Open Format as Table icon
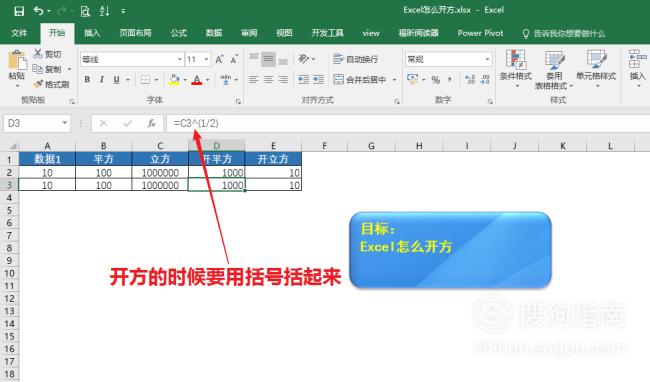Image resolution: width=650 pixels, height=382 pixels. click(x=555, y=60)
